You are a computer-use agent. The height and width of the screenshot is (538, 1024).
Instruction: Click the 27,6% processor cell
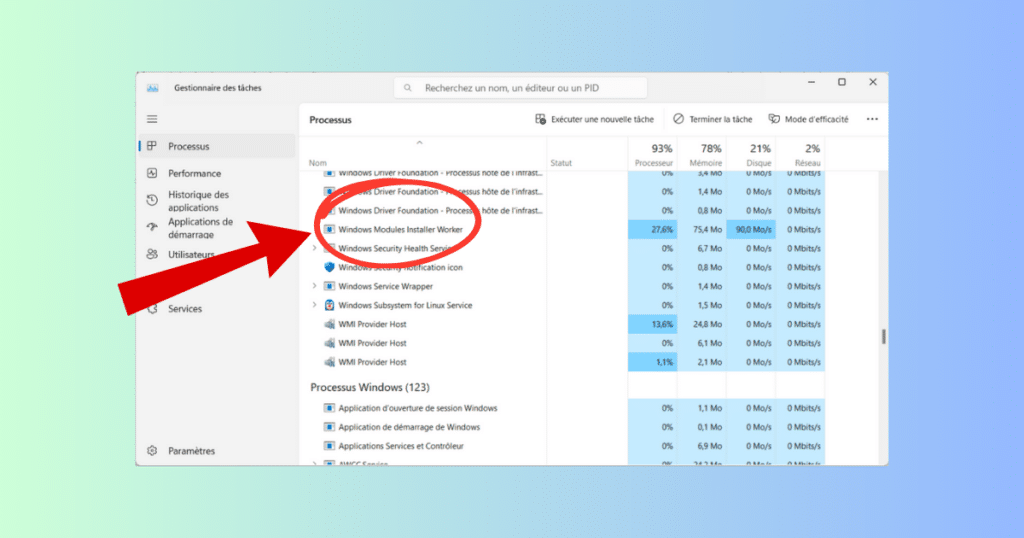(x=652, y=229)
